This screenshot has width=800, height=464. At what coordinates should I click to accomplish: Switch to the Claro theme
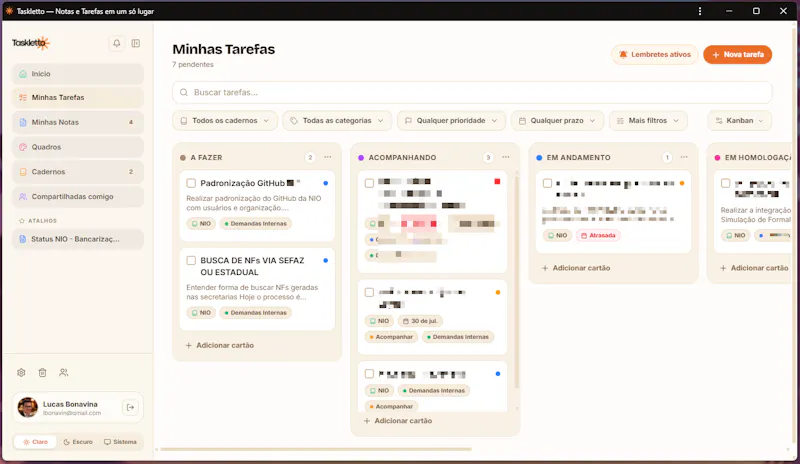pos(35,442)
